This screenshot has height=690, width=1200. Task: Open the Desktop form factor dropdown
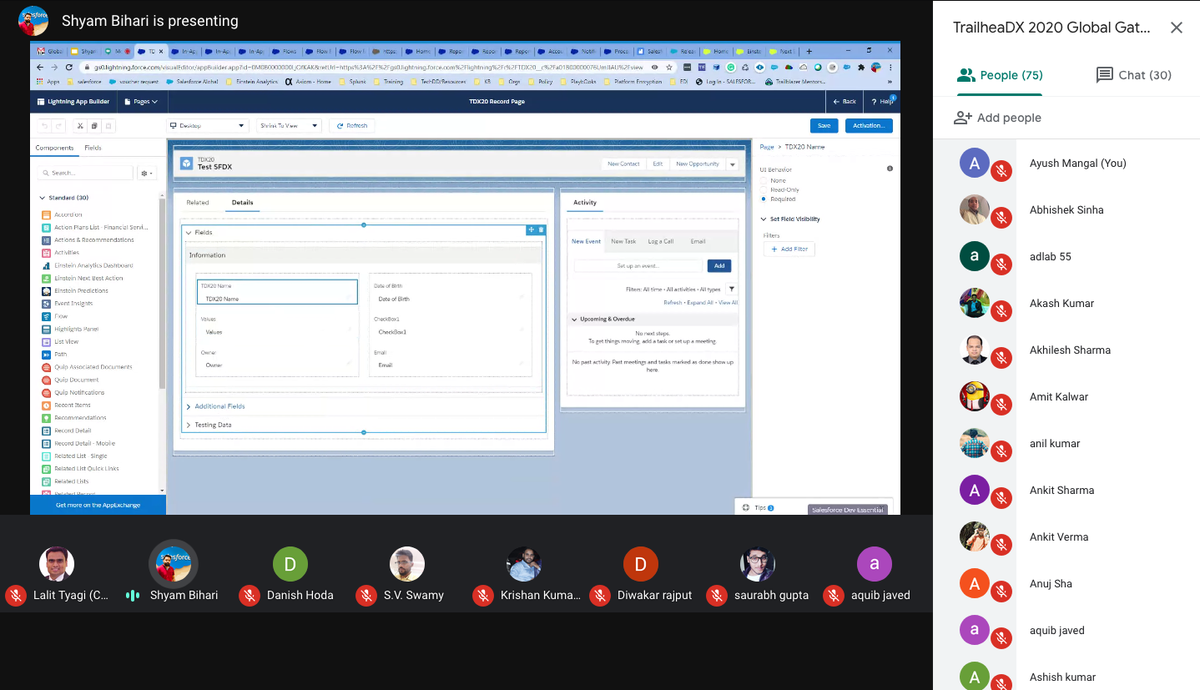coord(207,126)
